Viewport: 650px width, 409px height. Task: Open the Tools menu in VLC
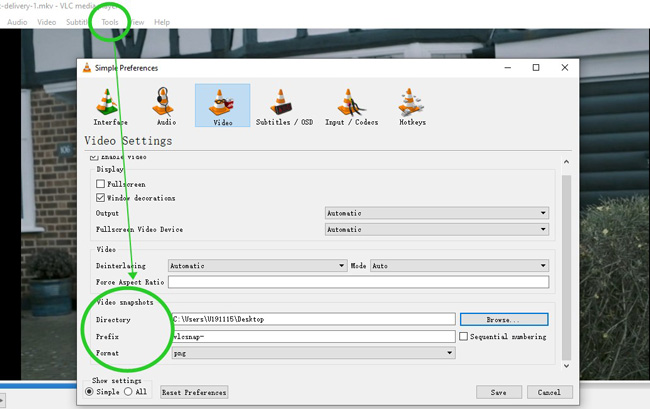click(110, 22)
